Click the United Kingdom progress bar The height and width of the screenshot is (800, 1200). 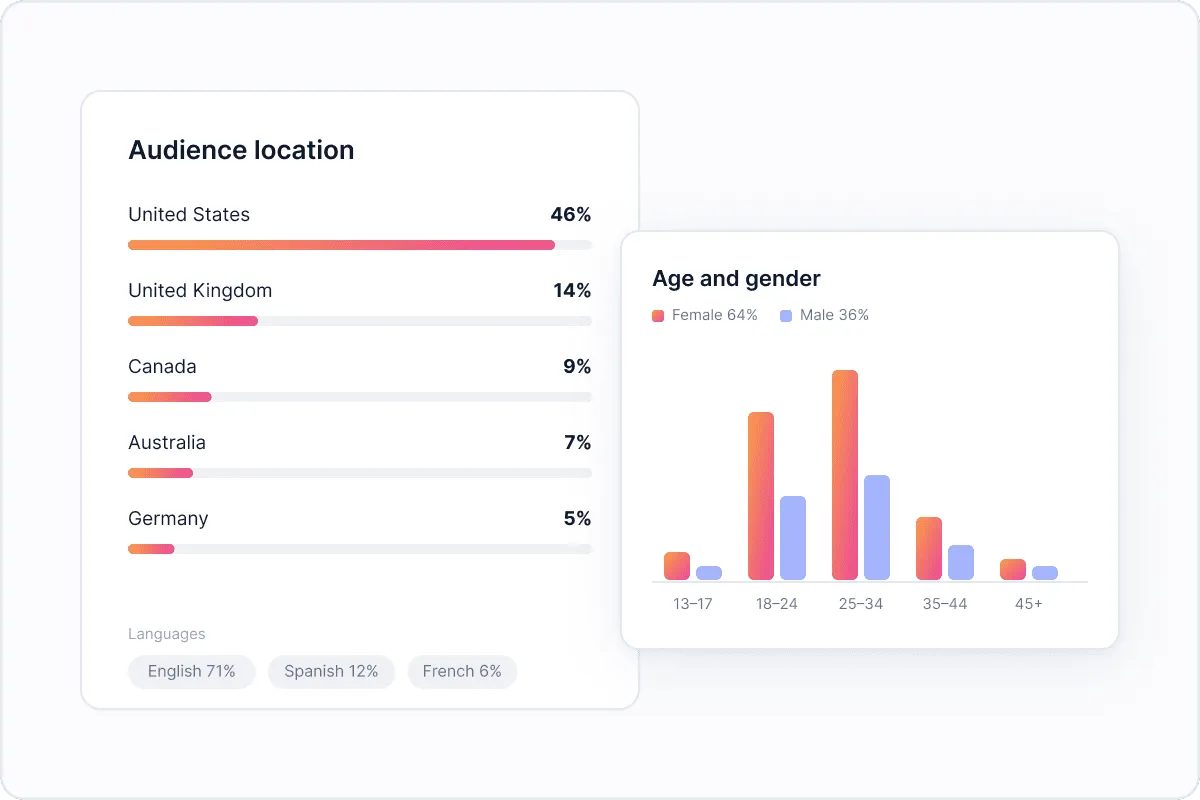360,321
